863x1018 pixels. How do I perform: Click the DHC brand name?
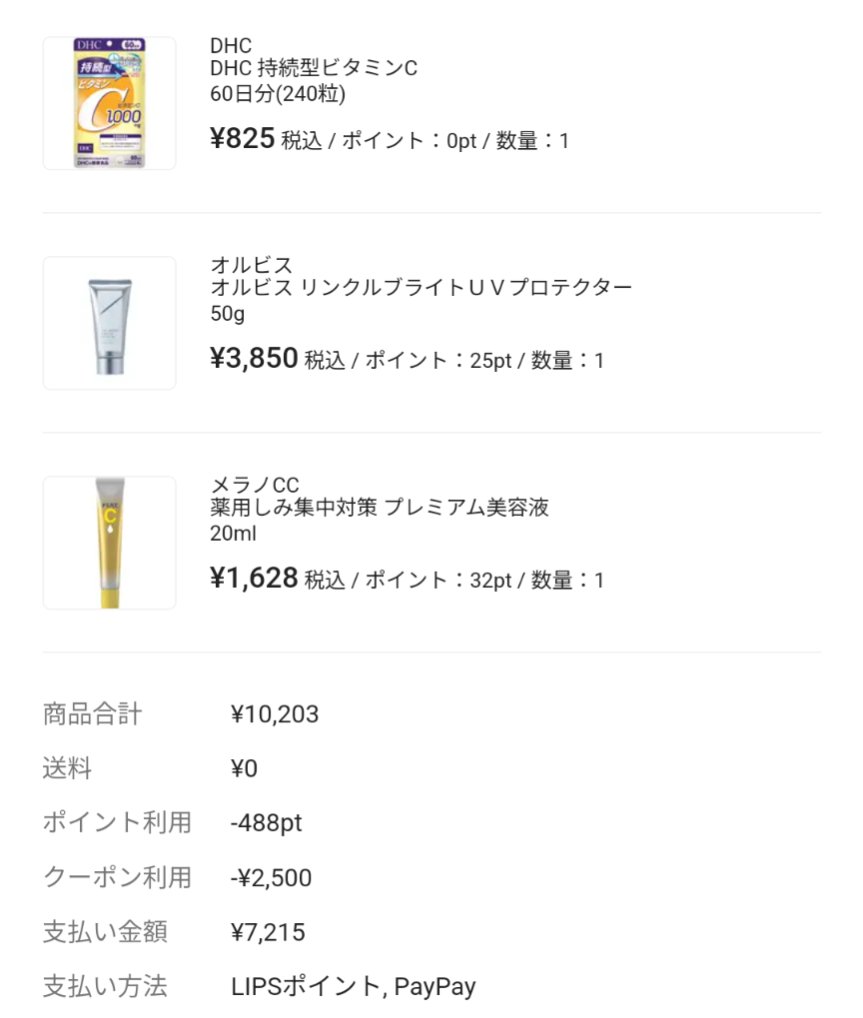[230, 45]
